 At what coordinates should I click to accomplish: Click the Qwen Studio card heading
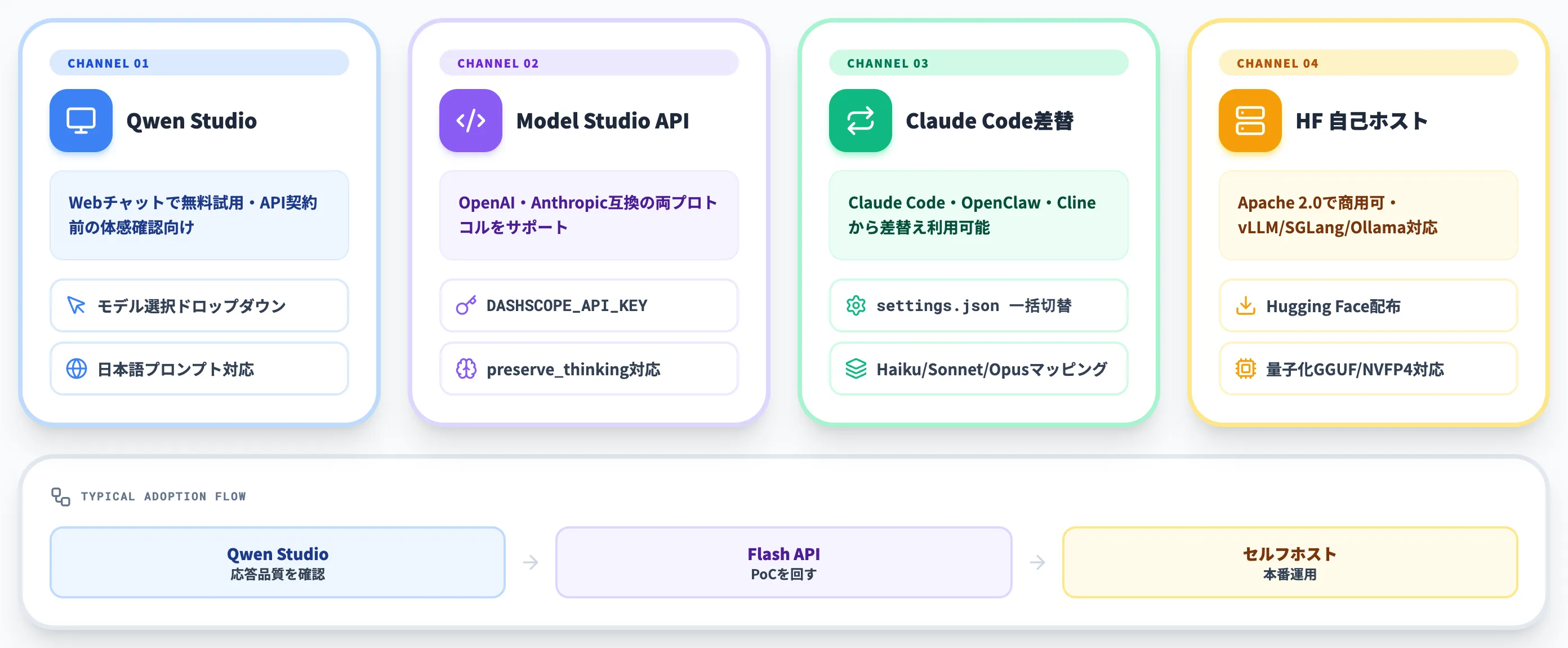pyautogui.click(x=191, y=121)
